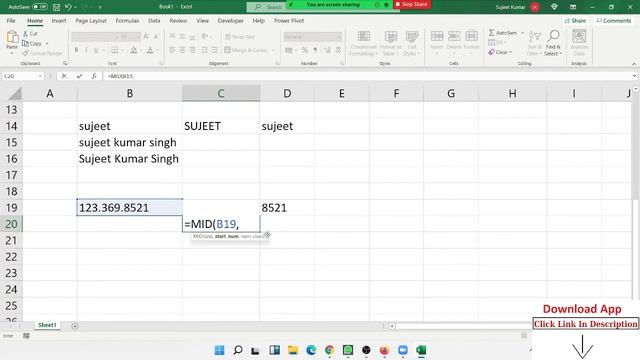The width and height of the screenshot is (640, 360).
Task: Click the Analyze Data button
Action: (579, 43)
